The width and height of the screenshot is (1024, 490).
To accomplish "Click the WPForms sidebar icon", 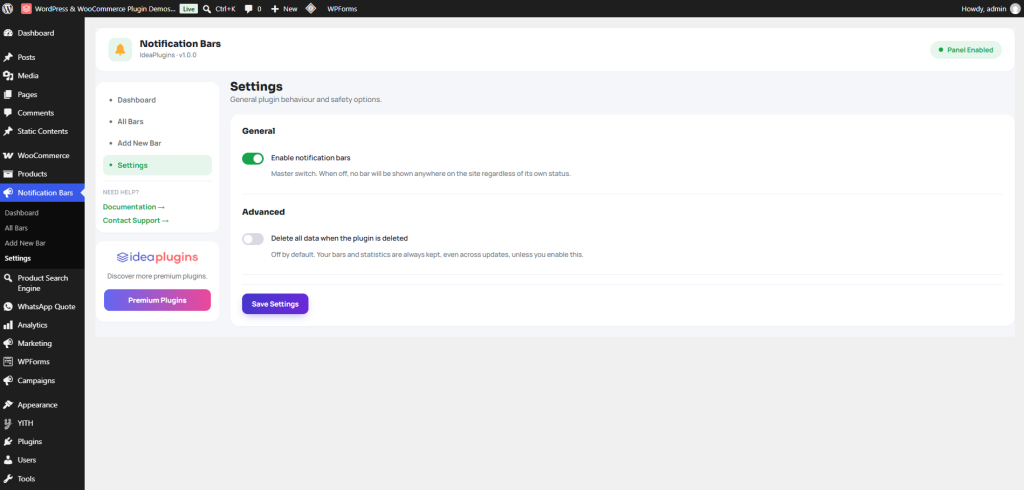I will point(8,361).
